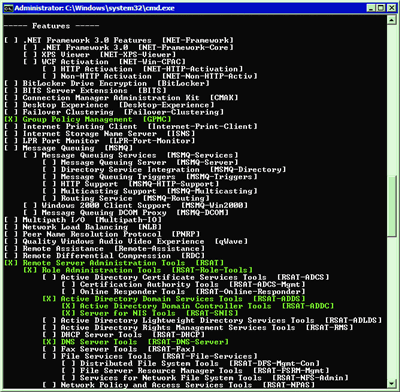Click the vertical scrollbar thumb
The width and height of the screenshot is (400, 392).
click(x=391, y=207)
